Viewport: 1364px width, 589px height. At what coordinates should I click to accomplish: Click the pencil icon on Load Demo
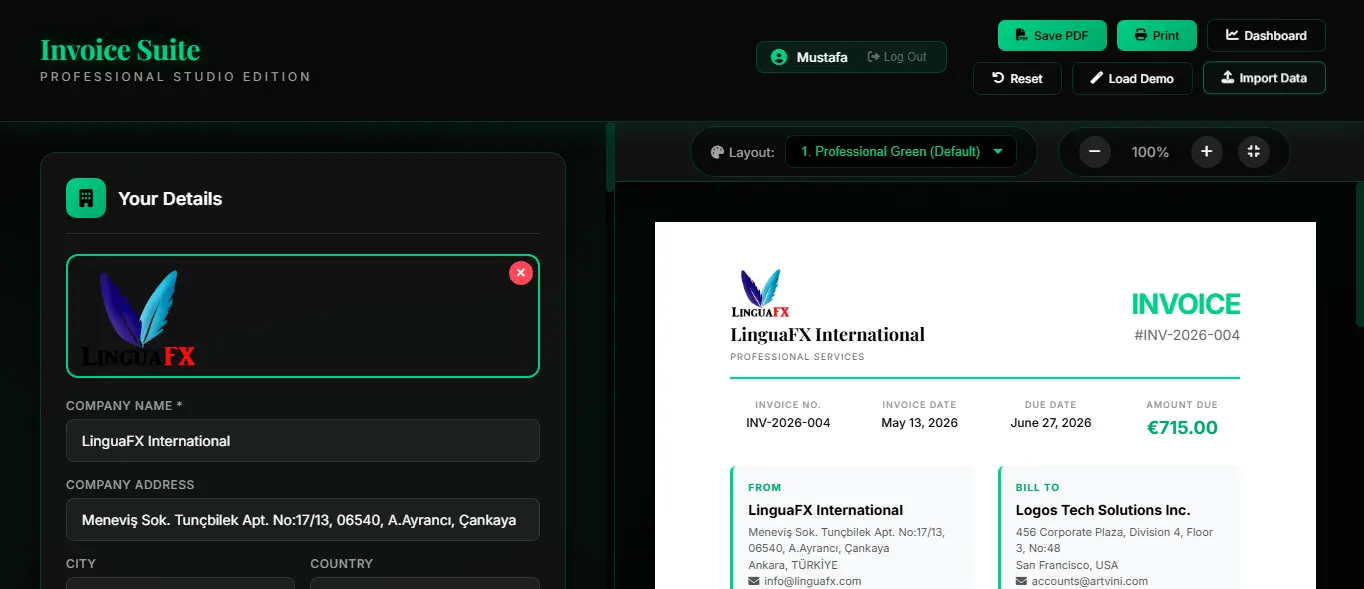coord(1096,78)
